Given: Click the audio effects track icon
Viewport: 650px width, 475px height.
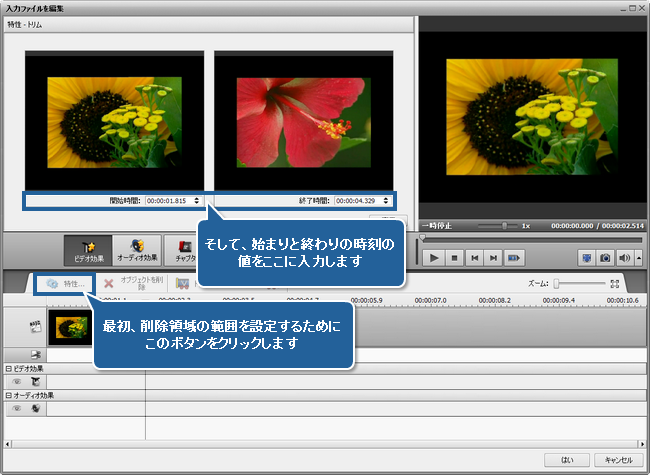Looking at the screenshot, I should (x=36, y=408).
